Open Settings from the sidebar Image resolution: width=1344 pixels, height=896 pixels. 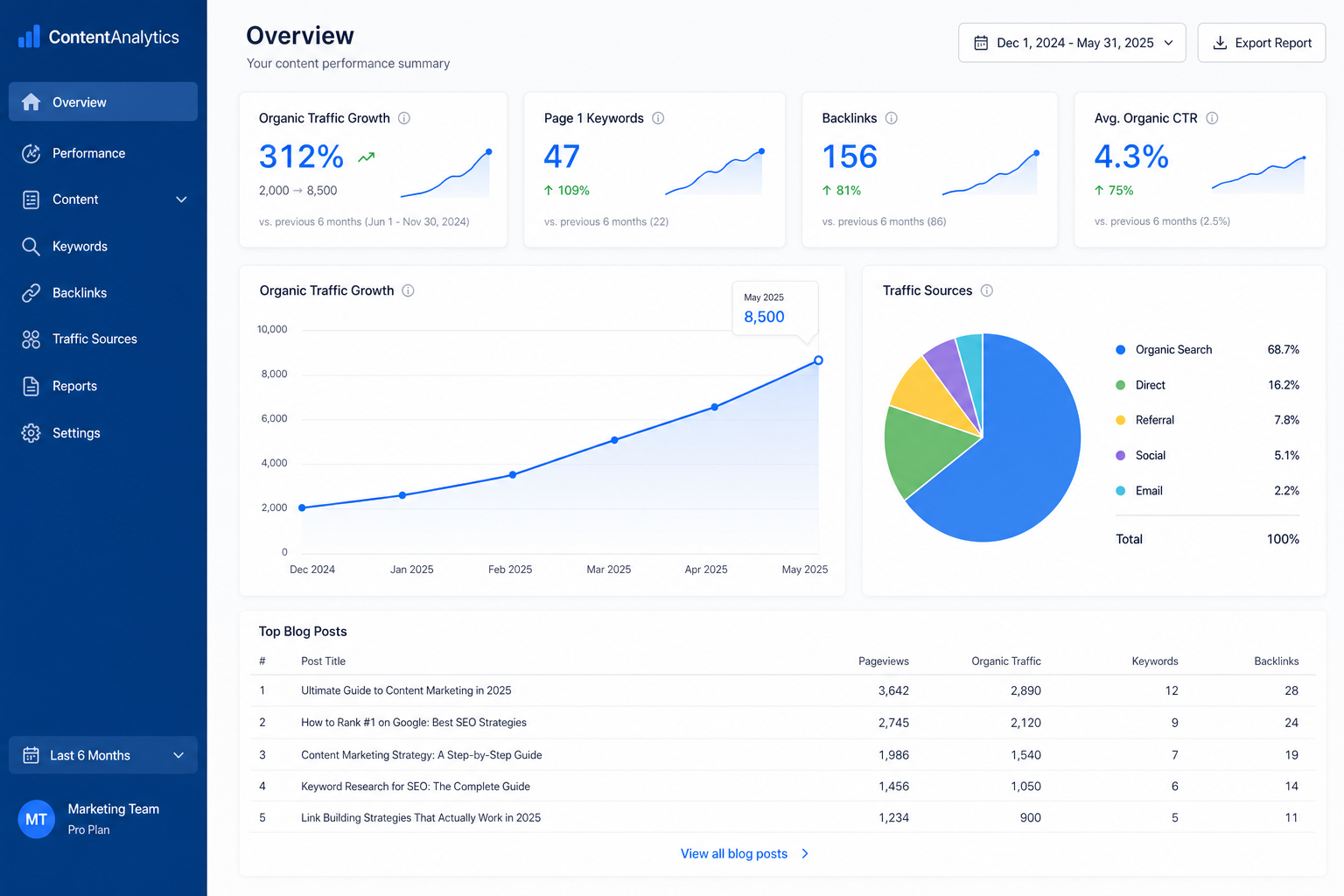pyautogui.click(x=103, y=433)
